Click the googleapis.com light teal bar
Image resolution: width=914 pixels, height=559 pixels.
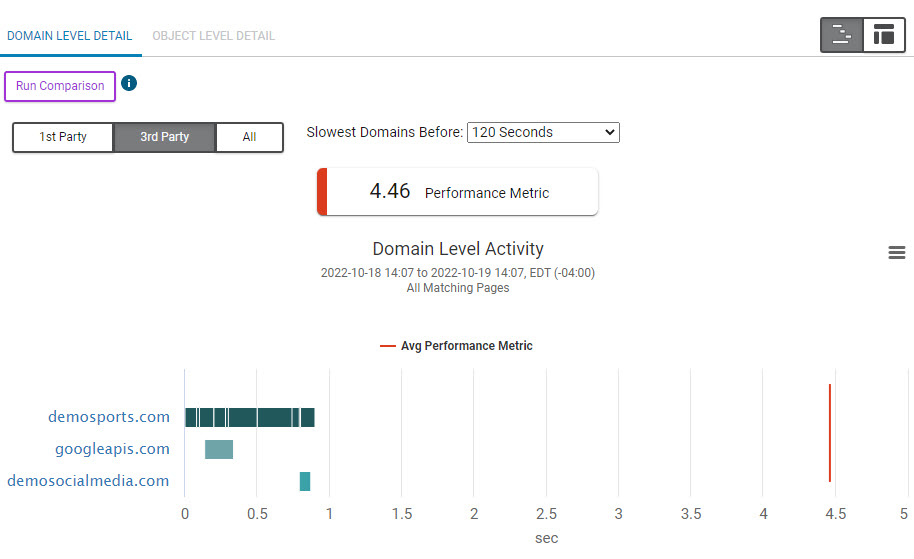(219, 449)
